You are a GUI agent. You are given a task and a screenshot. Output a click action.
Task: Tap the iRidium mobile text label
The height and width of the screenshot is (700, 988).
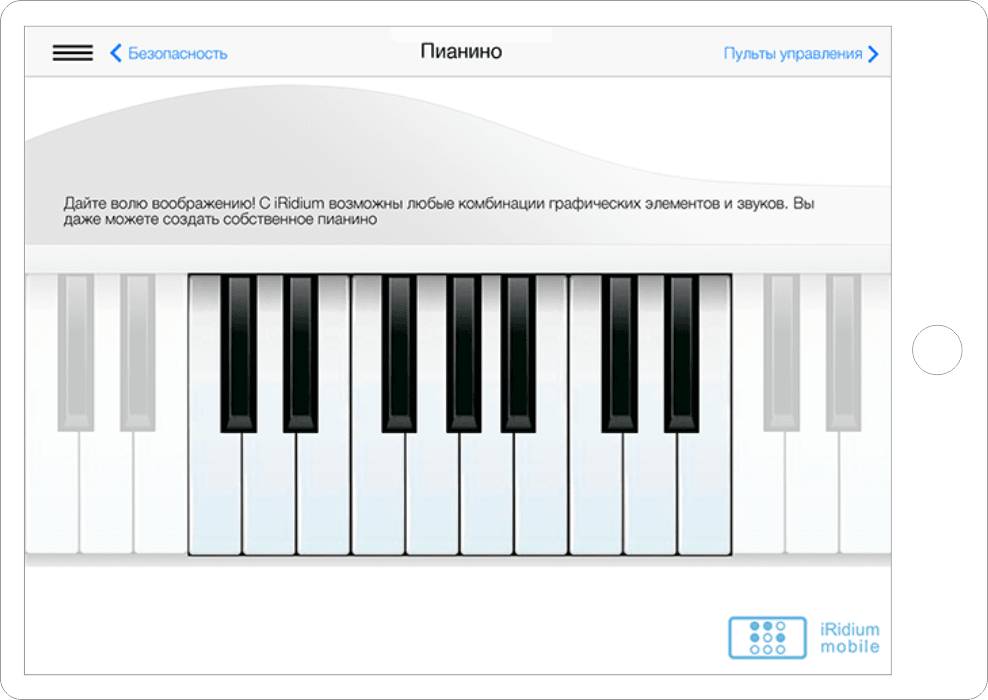pos(849,638)
